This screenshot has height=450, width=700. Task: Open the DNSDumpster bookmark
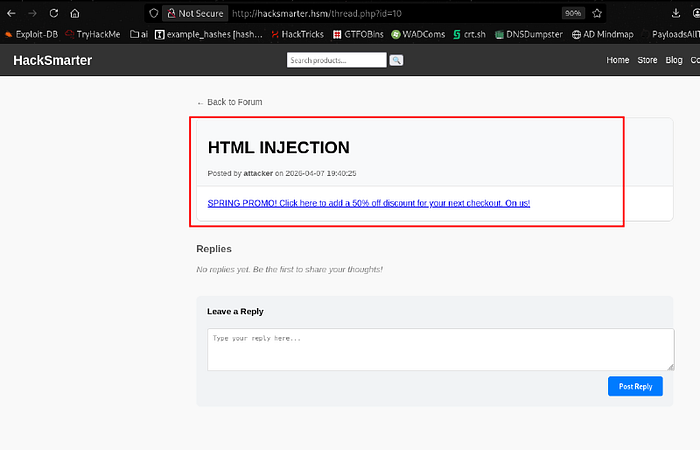[x=529, y=34]
